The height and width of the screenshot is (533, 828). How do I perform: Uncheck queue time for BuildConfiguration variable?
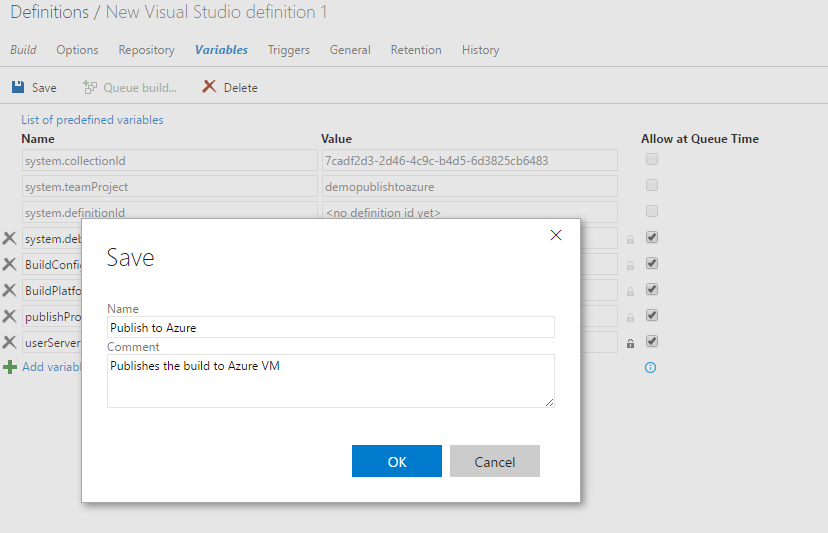652,264
